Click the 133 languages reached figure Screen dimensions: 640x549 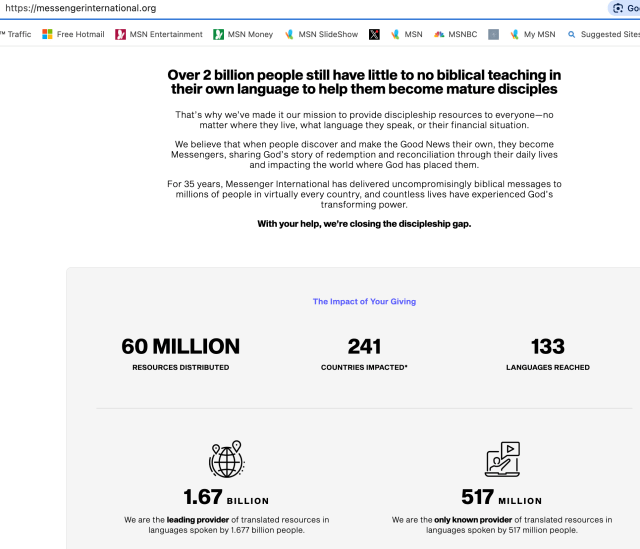coord(548,347)
